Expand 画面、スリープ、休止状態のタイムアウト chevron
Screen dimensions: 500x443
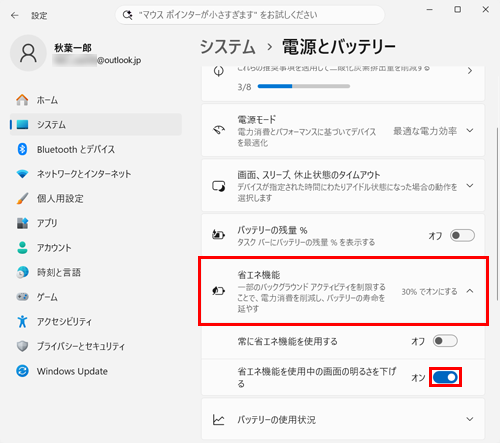pos(470,186)
